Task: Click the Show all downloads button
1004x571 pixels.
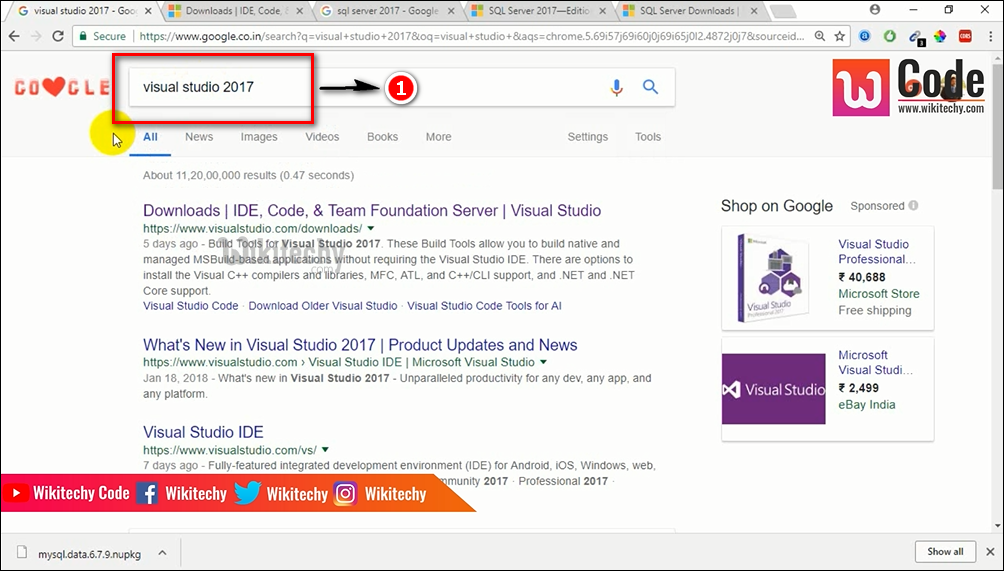Action: (x=944, y=551)
